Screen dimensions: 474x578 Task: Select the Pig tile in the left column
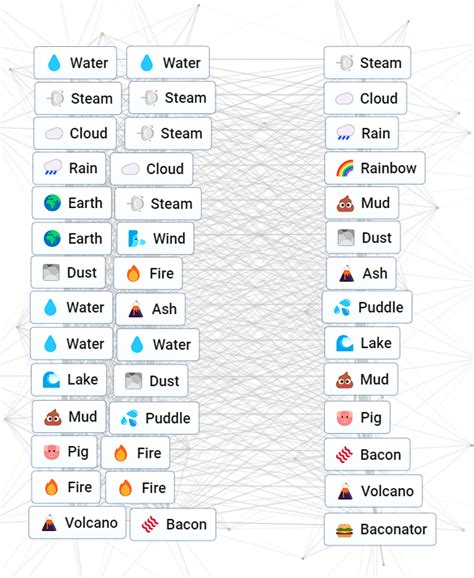click(64, 452)
